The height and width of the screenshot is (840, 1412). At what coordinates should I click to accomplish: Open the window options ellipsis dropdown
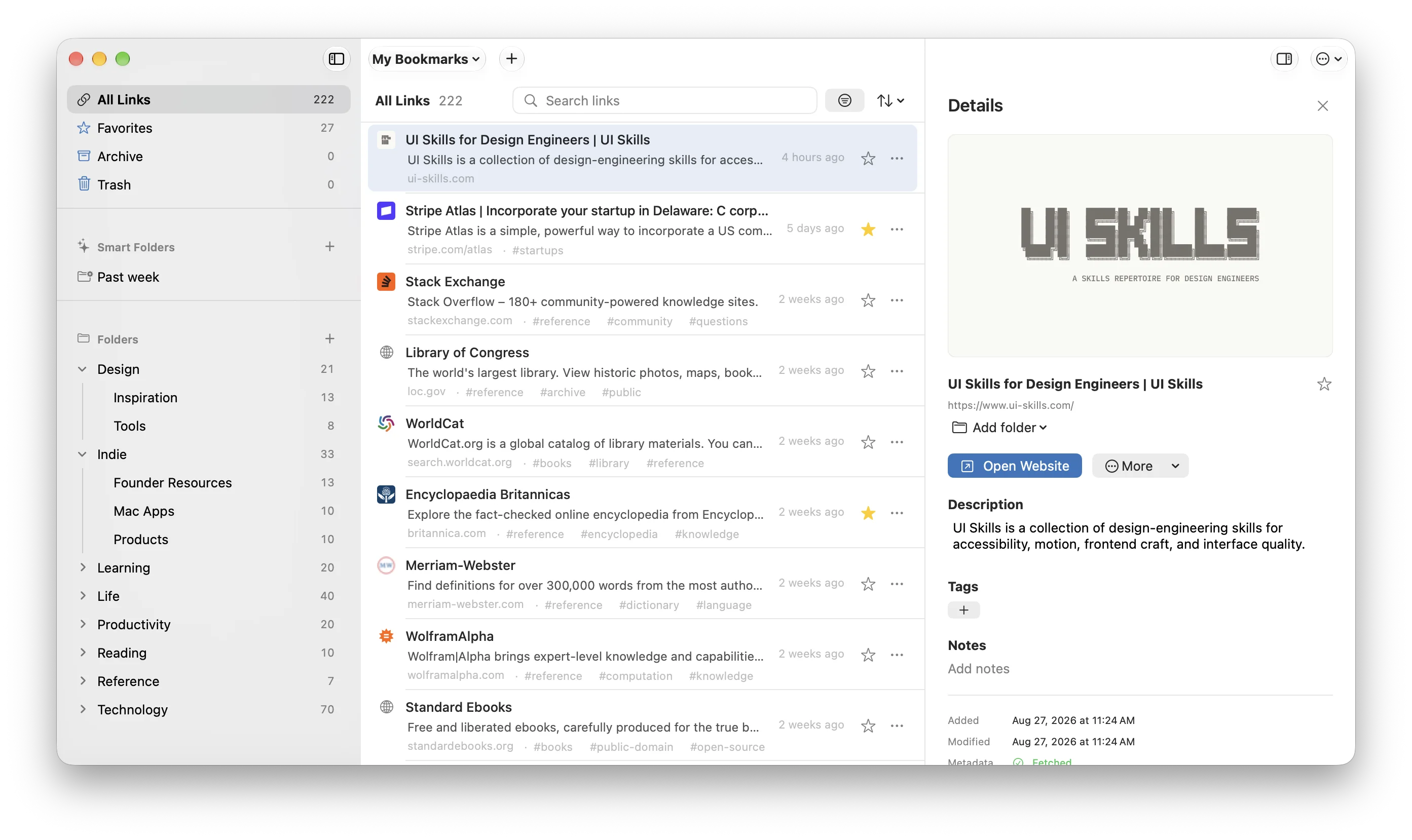pyautogui.click(x=1328, y=59)
